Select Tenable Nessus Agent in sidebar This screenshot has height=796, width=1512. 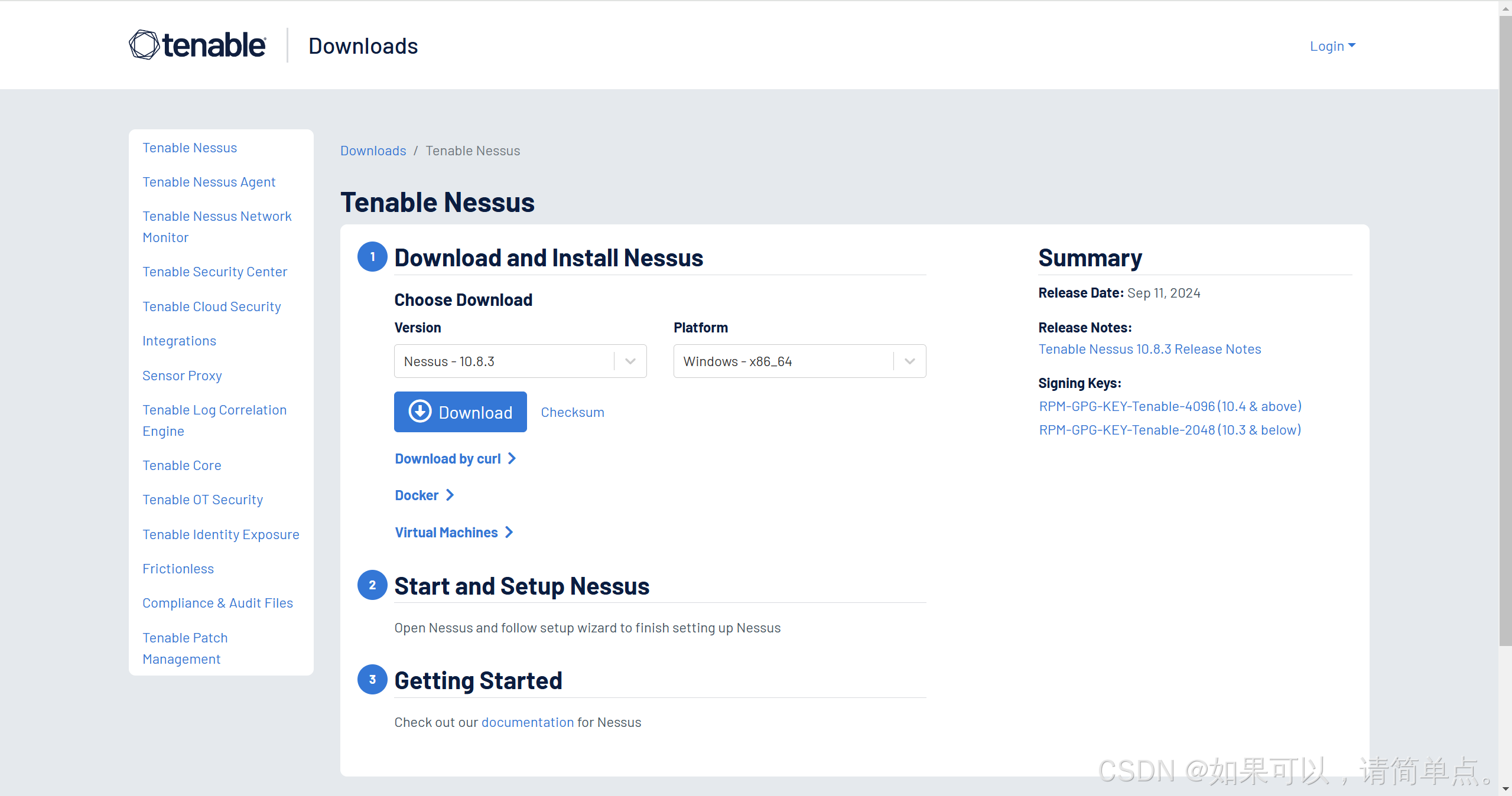(x=209, y=182)
